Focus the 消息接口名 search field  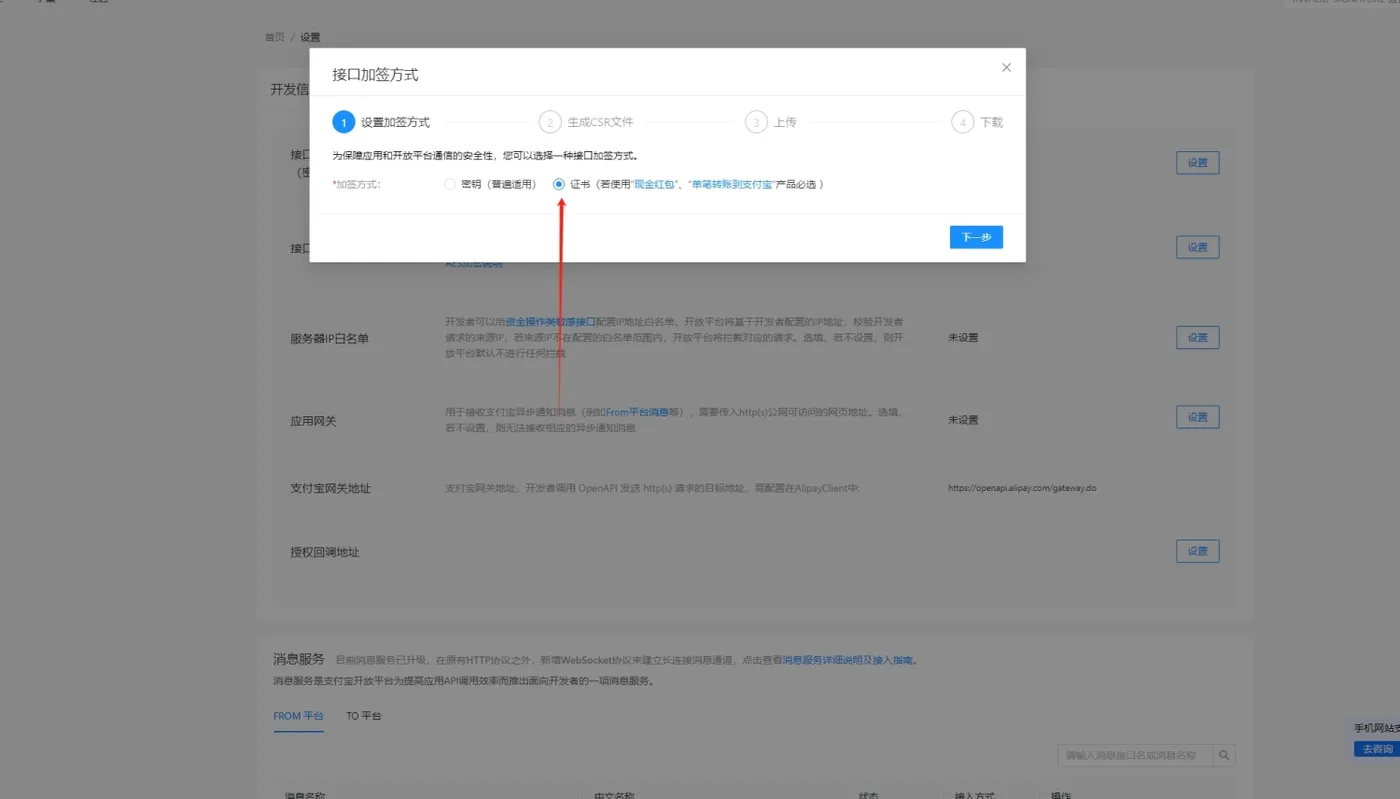pos(1135,755)
